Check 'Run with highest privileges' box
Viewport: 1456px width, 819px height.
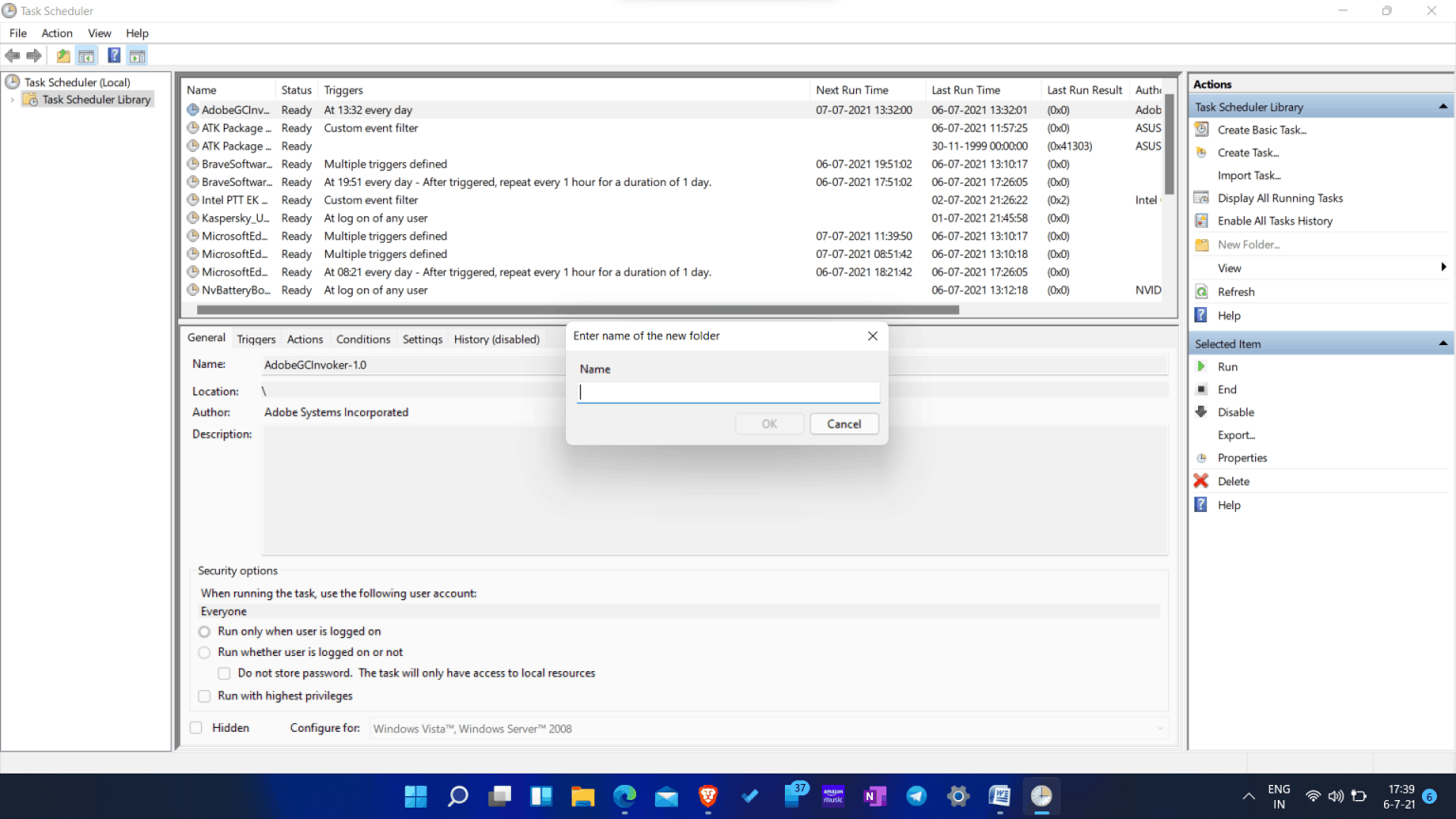coord(205,697)
